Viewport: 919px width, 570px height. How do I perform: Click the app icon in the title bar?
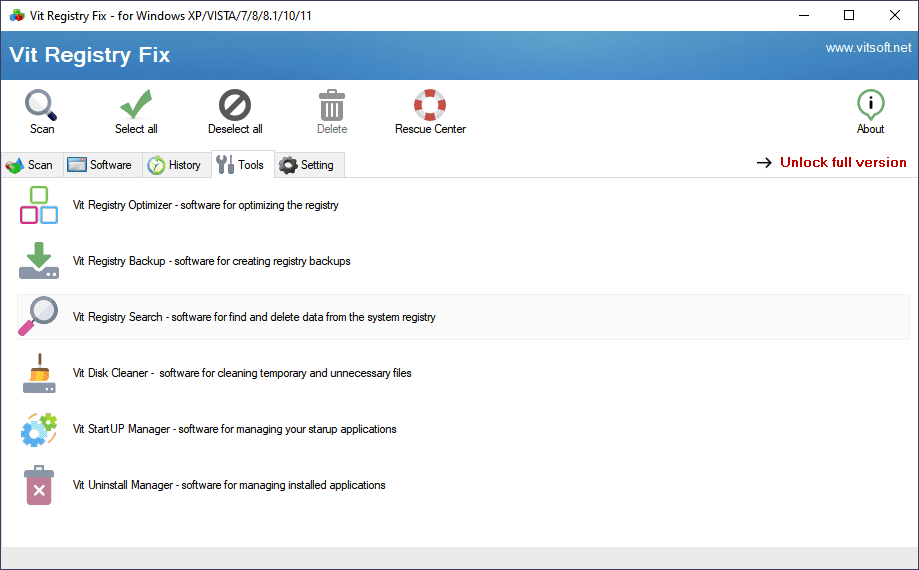pos(17,16)
